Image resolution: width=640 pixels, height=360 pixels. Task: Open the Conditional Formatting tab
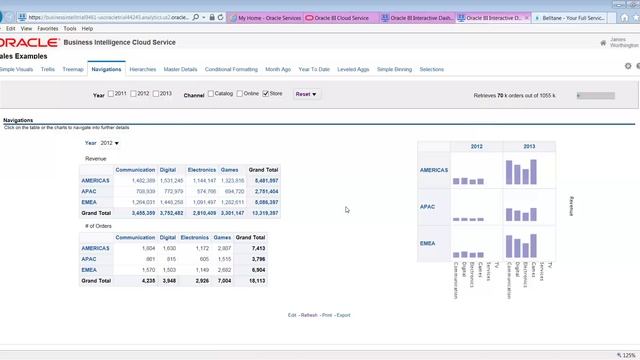click(231, 69)
